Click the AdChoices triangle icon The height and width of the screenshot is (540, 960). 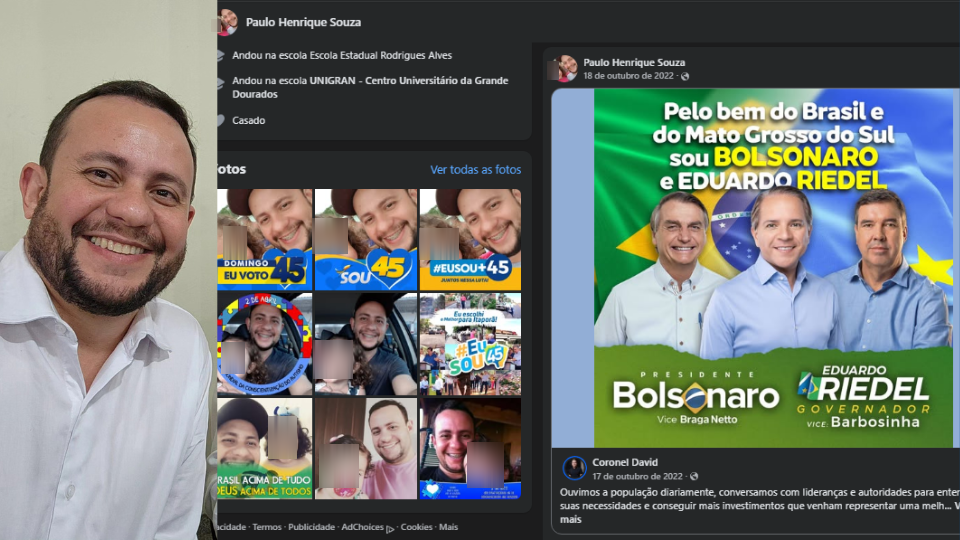click(x=390, y=528)
